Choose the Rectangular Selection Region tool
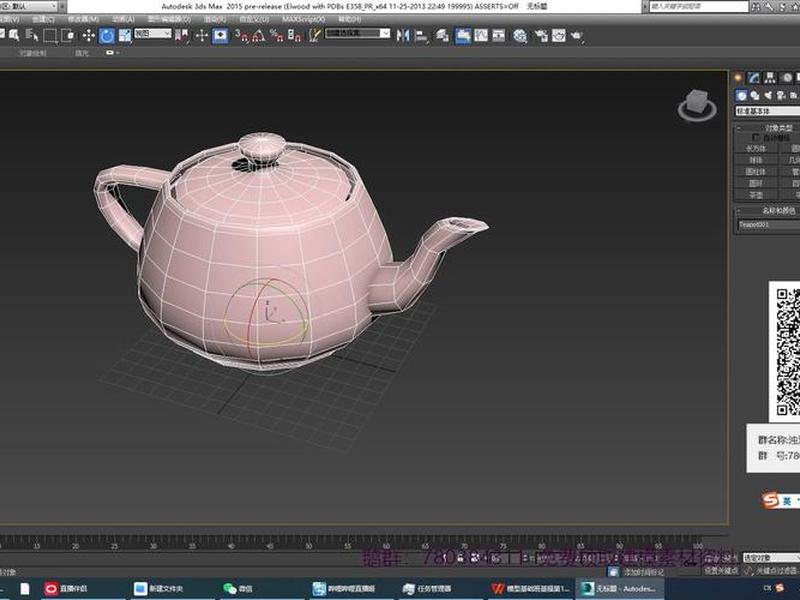 (x=49, y=35)
